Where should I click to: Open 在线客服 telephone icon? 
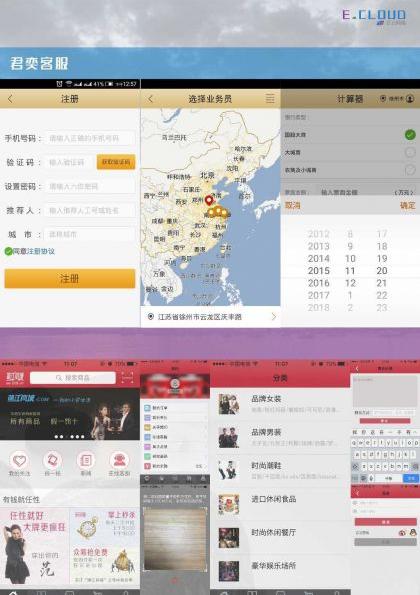pyautogui.click(x=119, y=460)
